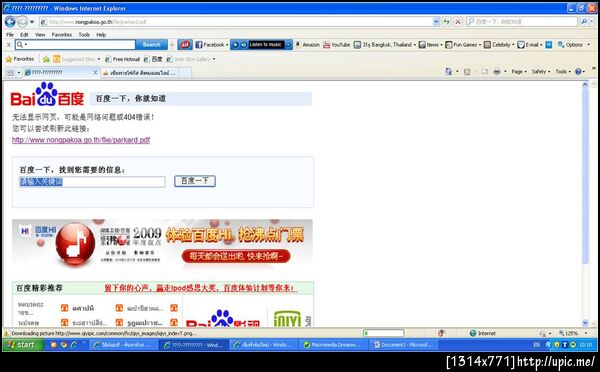Image resolution: width=600 pixels, height=372 pixels.
Task: Open the Bangkok, Thailand weather button
Action: 384,45
